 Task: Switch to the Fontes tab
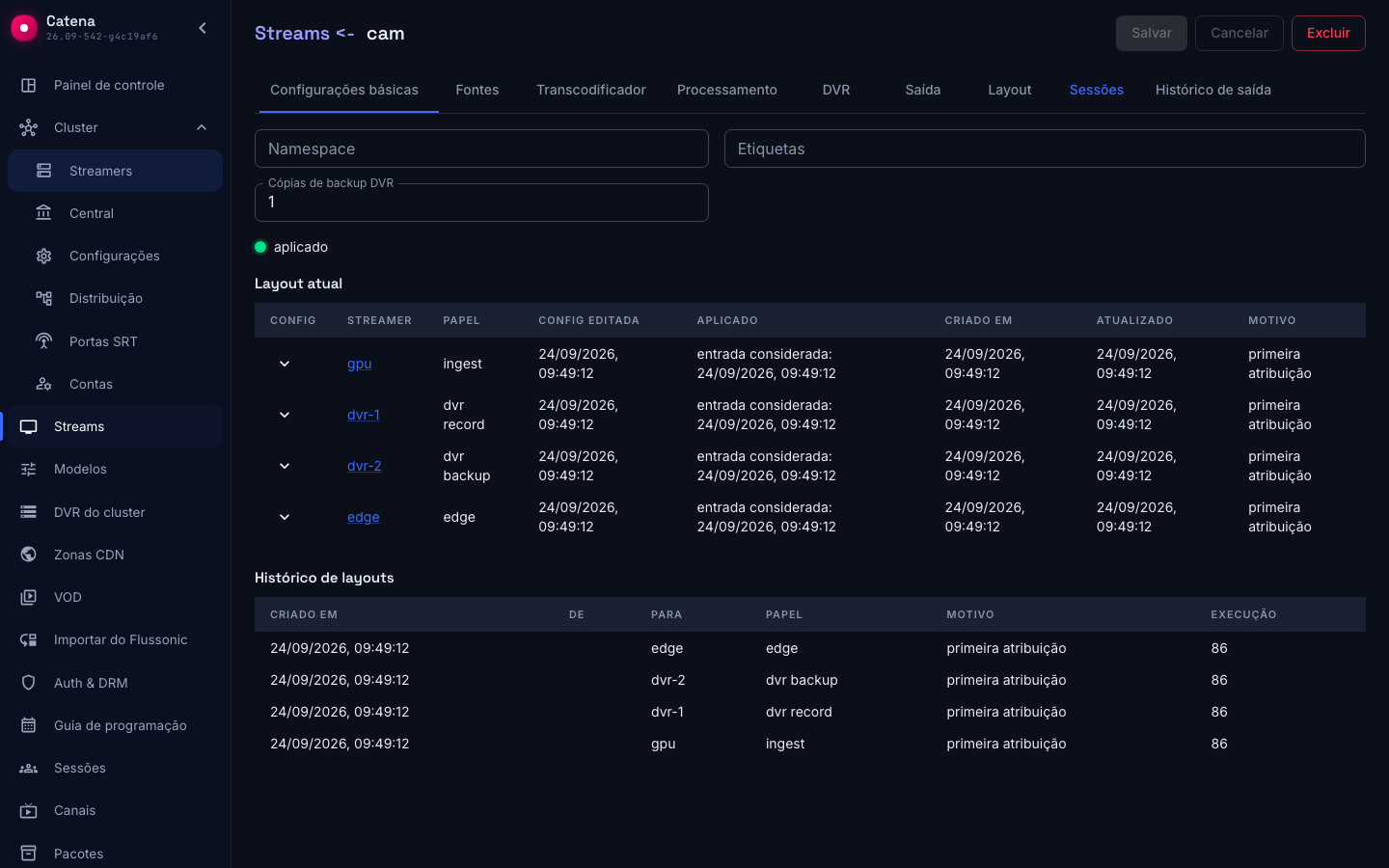[477, 90]
